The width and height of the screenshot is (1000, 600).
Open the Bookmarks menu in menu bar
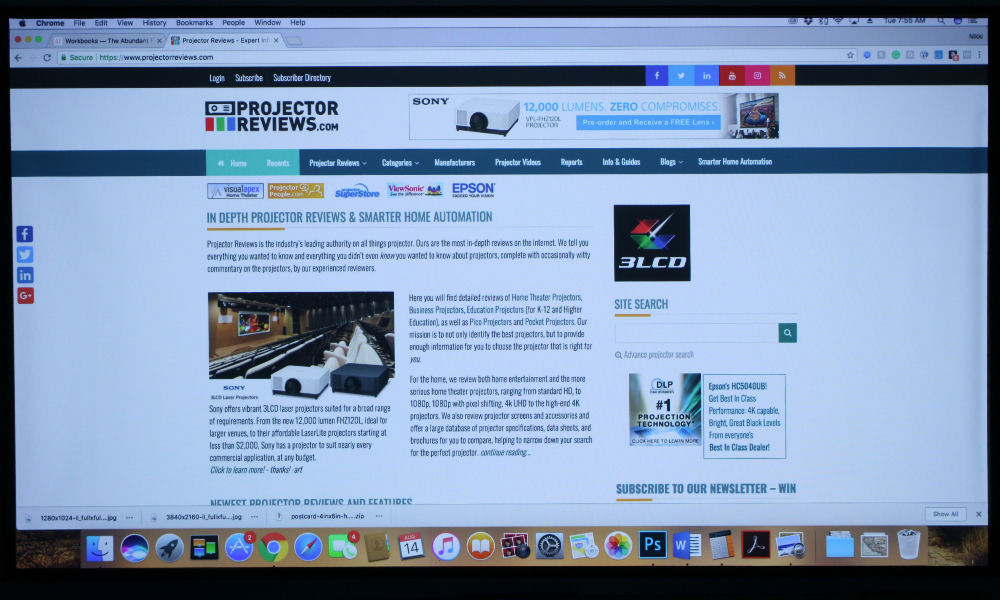click(x=194, y=22)
